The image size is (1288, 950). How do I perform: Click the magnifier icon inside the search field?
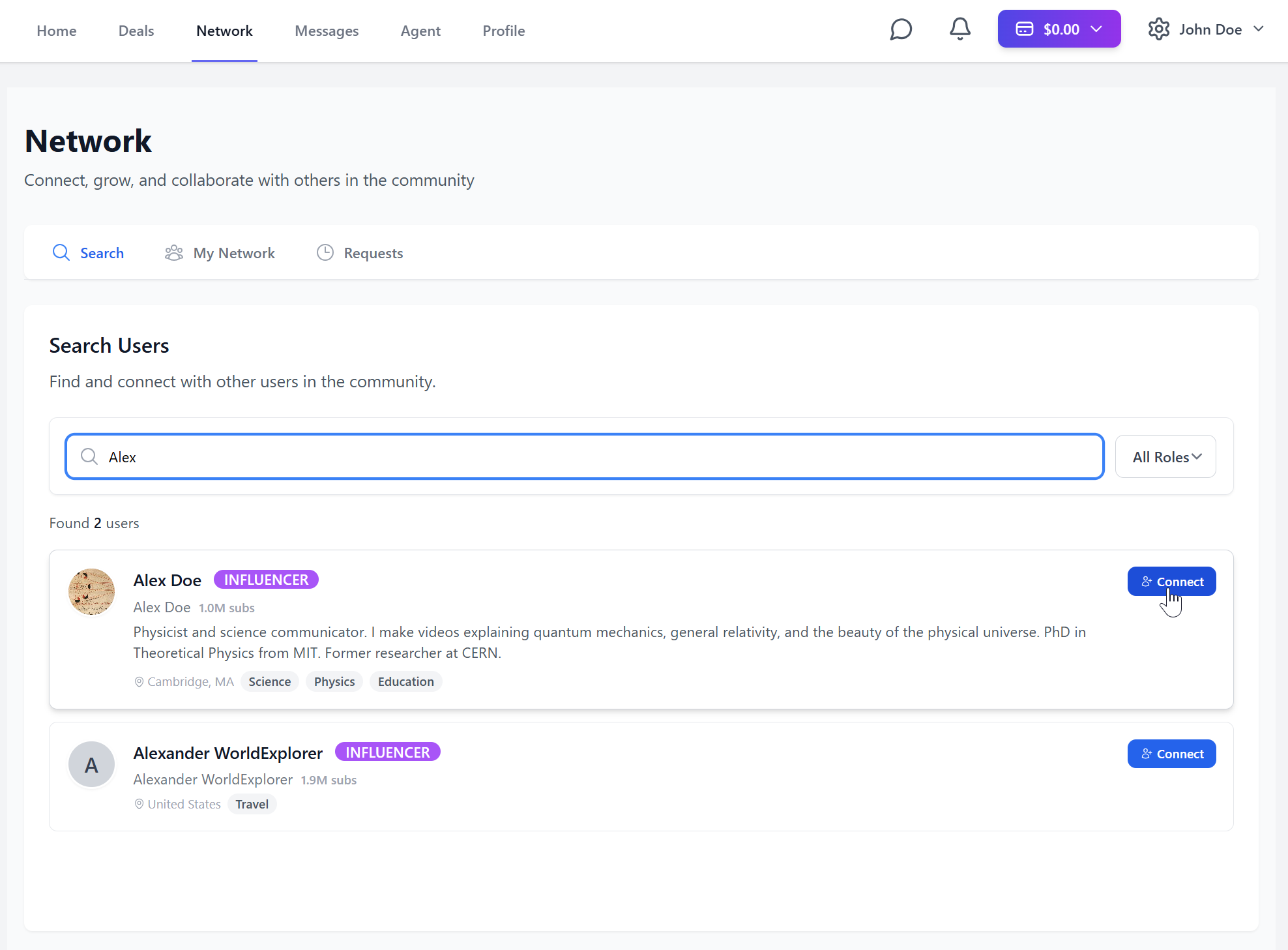click(x=89, y=456)
